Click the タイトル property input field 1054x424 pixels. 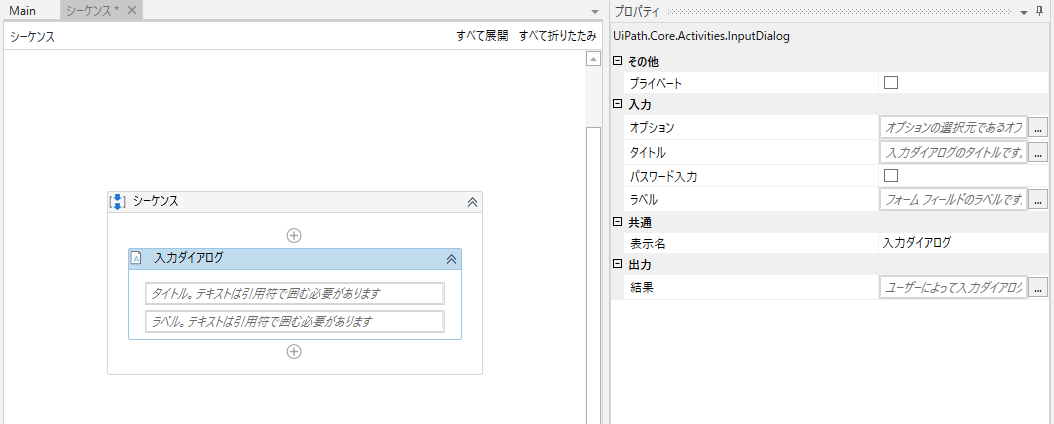pos(953,153)
